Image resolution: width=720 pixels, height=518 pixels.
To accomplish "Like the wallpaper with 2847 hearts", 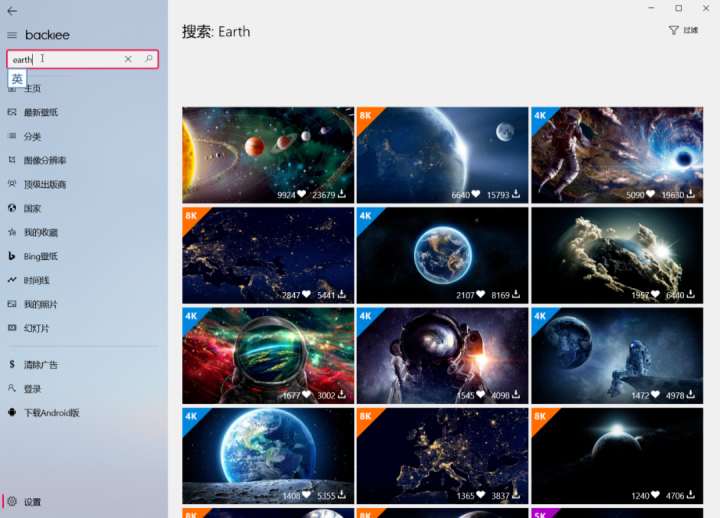I will click(306, 294).
